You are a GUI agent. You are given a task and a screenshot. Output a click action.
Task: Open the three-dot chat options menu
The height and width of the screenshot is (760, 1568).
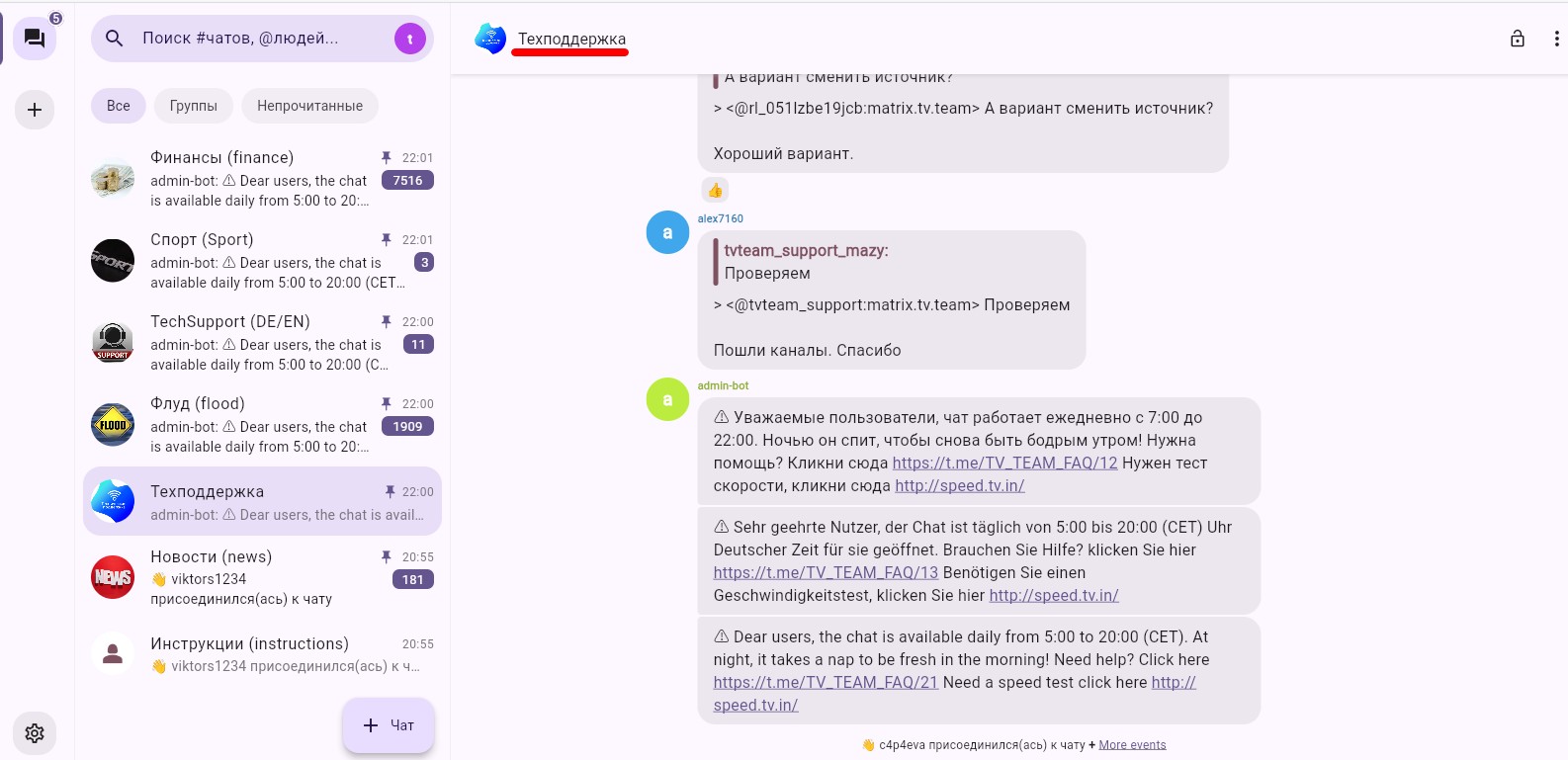[1555, 39]
